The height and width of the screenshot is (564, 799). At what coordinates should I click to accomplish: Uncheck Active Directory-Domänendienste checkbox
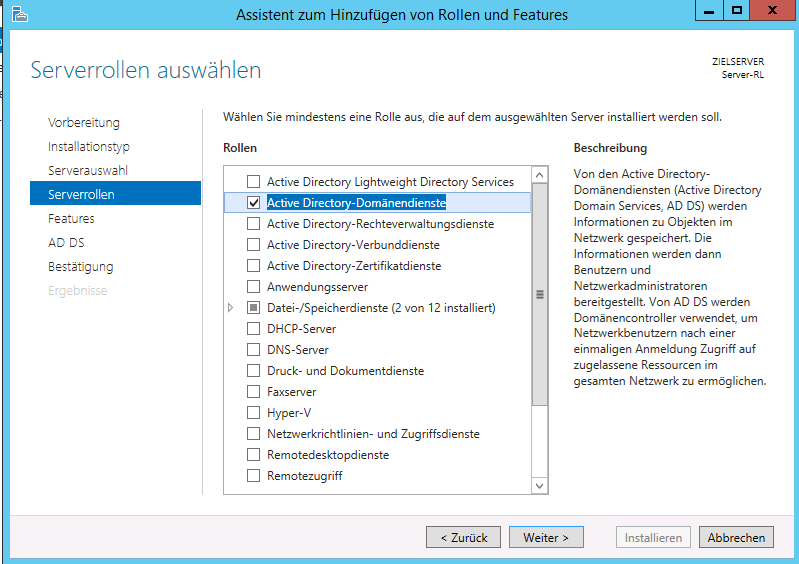point(253,203)
